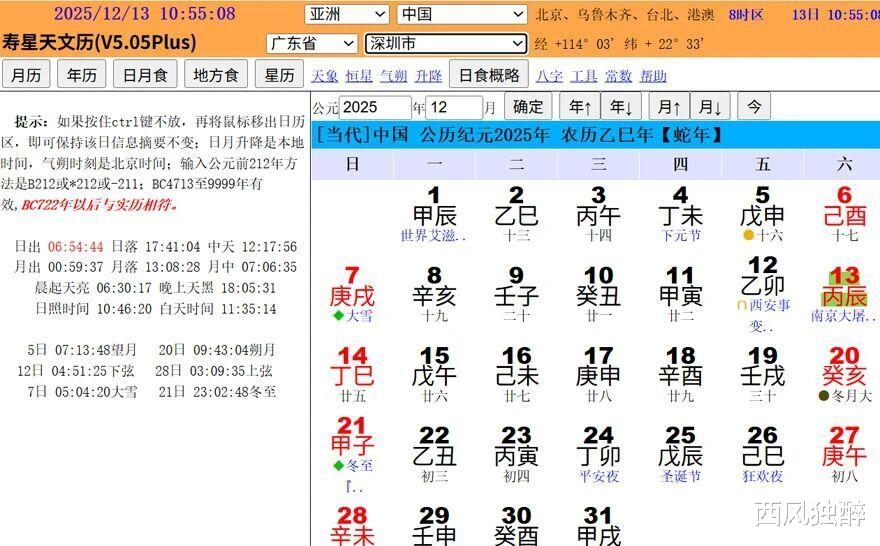
Task: Select December 24 丁卯 平安夜
Action: click(598, 454)
